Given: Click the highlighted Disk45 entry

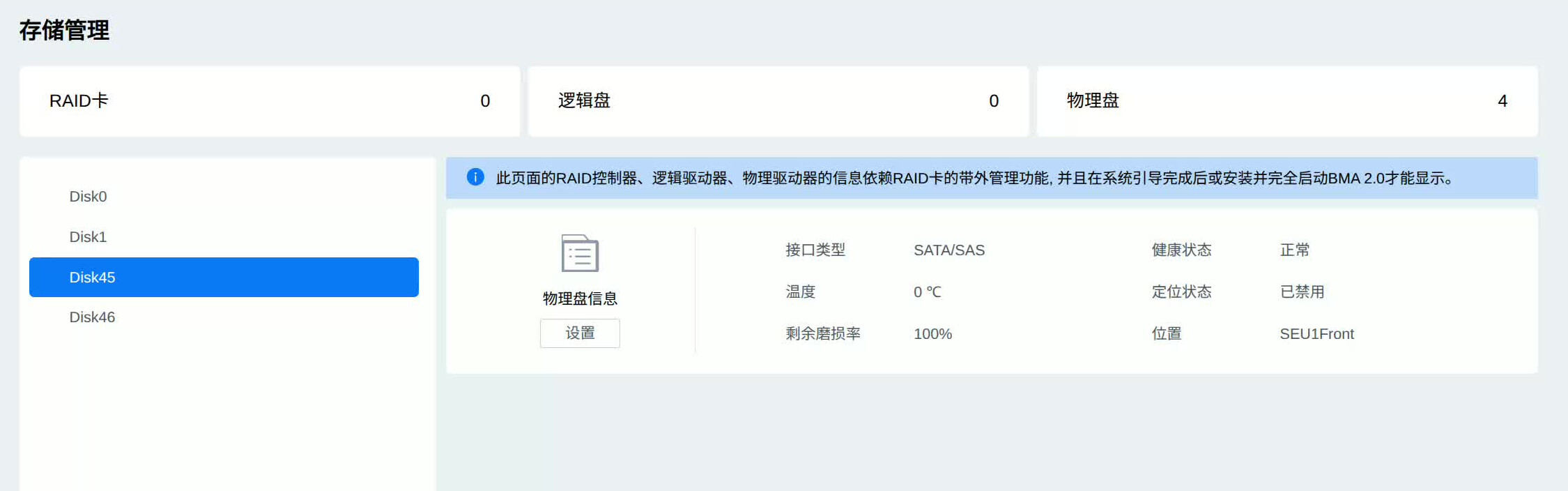Looking at the screenshot, I should click(224, 277).
